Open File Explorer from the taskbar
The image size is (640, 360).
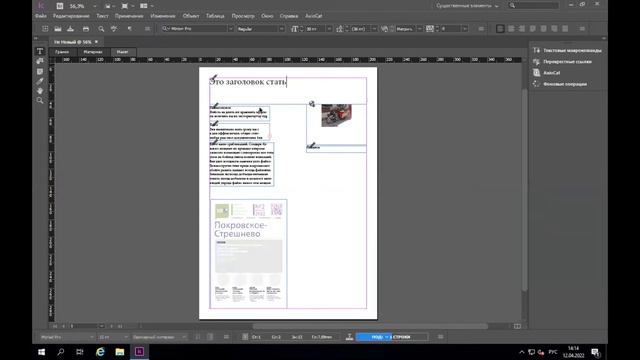pos(120,352)
